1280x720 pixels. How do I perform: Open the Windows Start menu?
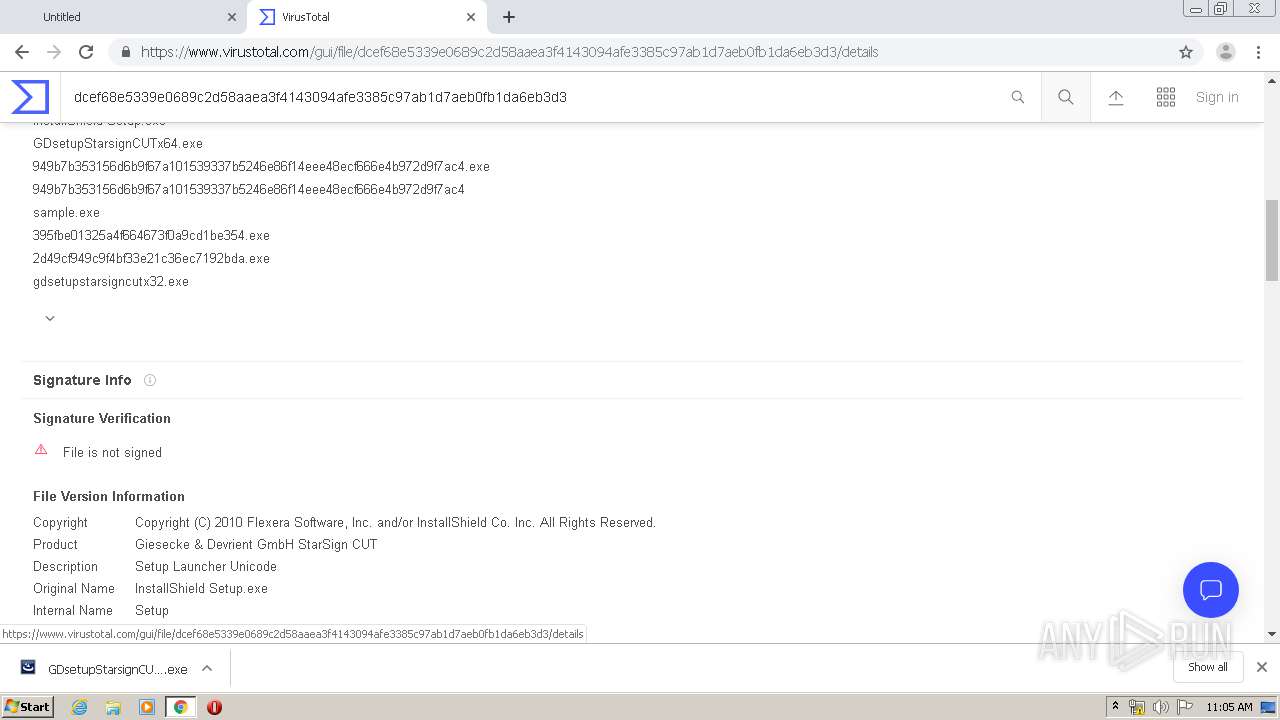(x=28, y=706)
